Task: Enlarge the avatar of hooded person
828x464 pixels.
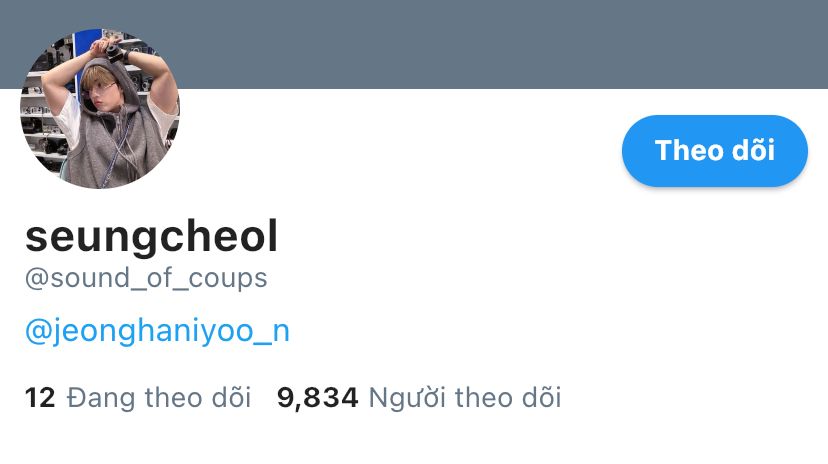Action: tap(100, 109)
